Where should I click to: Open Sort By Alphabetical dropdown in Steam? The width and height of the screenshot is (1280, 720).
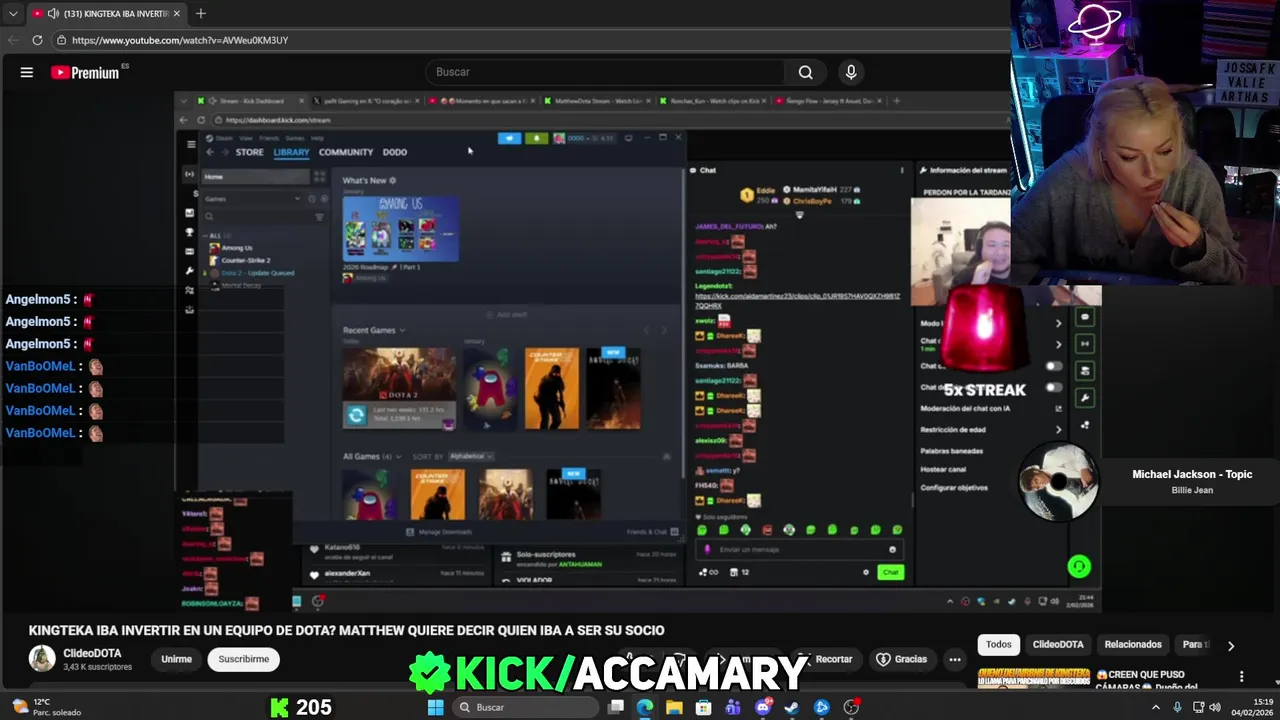[470, 456]
